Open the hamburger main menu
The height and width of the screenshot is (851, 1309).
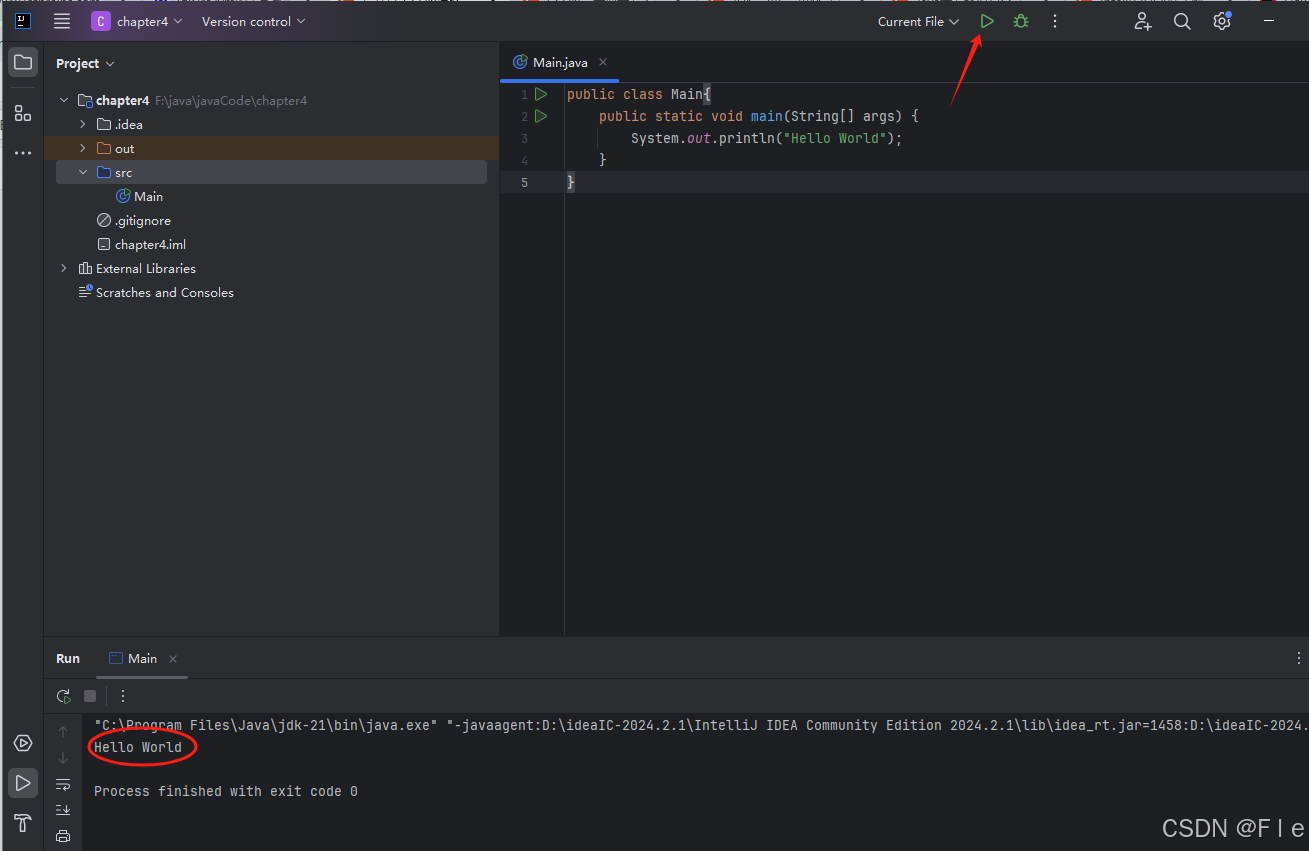[62, 21]
